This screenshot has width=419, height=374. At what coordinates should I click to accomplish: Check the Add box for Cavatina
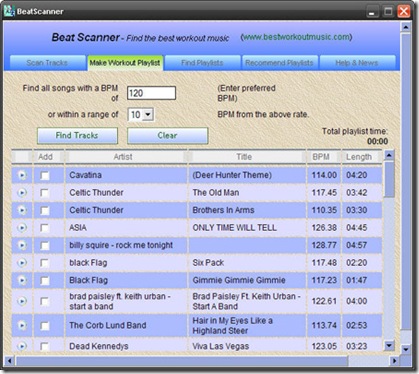click(x=45, y=175)
